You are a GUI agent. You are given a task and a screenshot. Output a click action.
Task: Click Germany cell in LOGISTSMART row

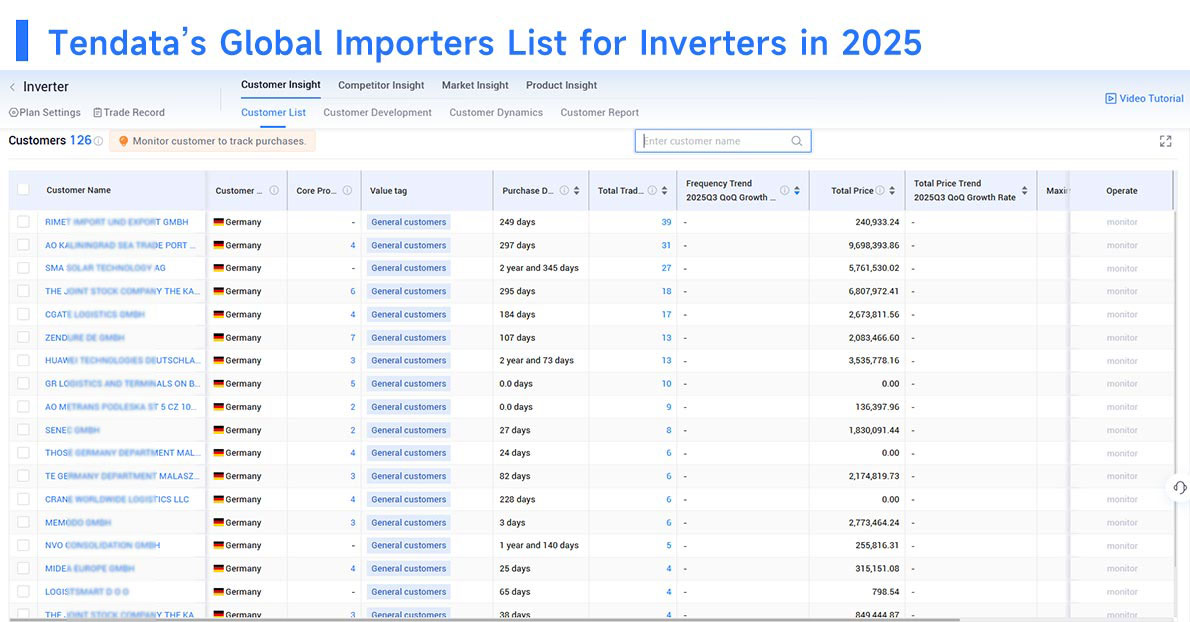point(238,592)
